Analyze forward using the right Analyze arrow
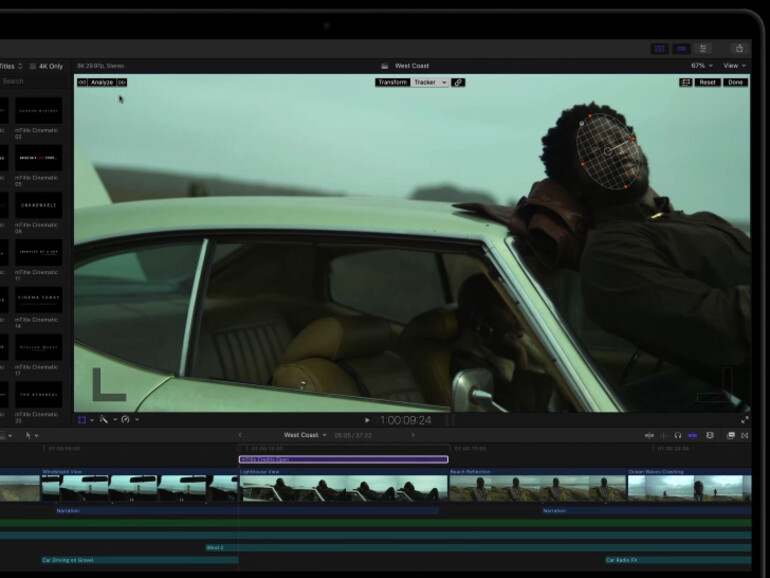 (x=122, y=83)
